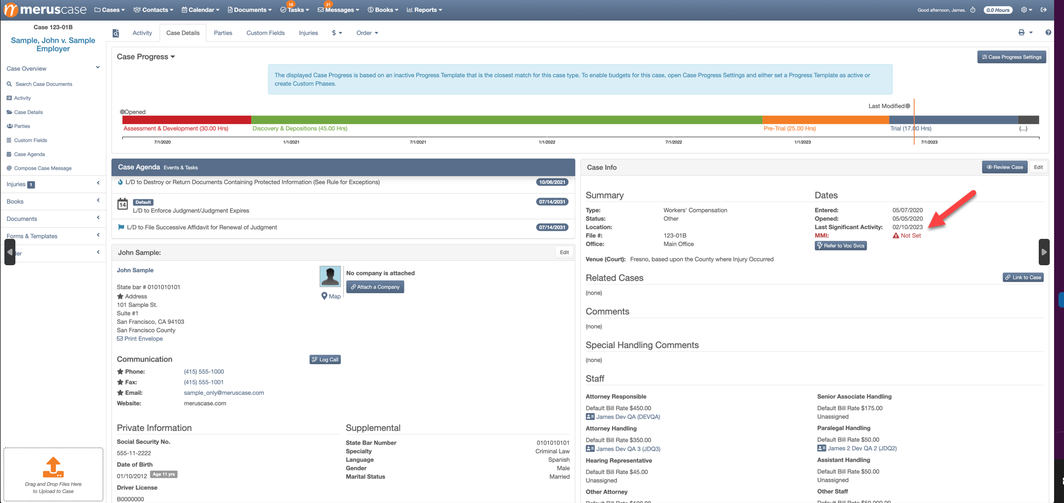Click the printer icon

point(1021,33)
